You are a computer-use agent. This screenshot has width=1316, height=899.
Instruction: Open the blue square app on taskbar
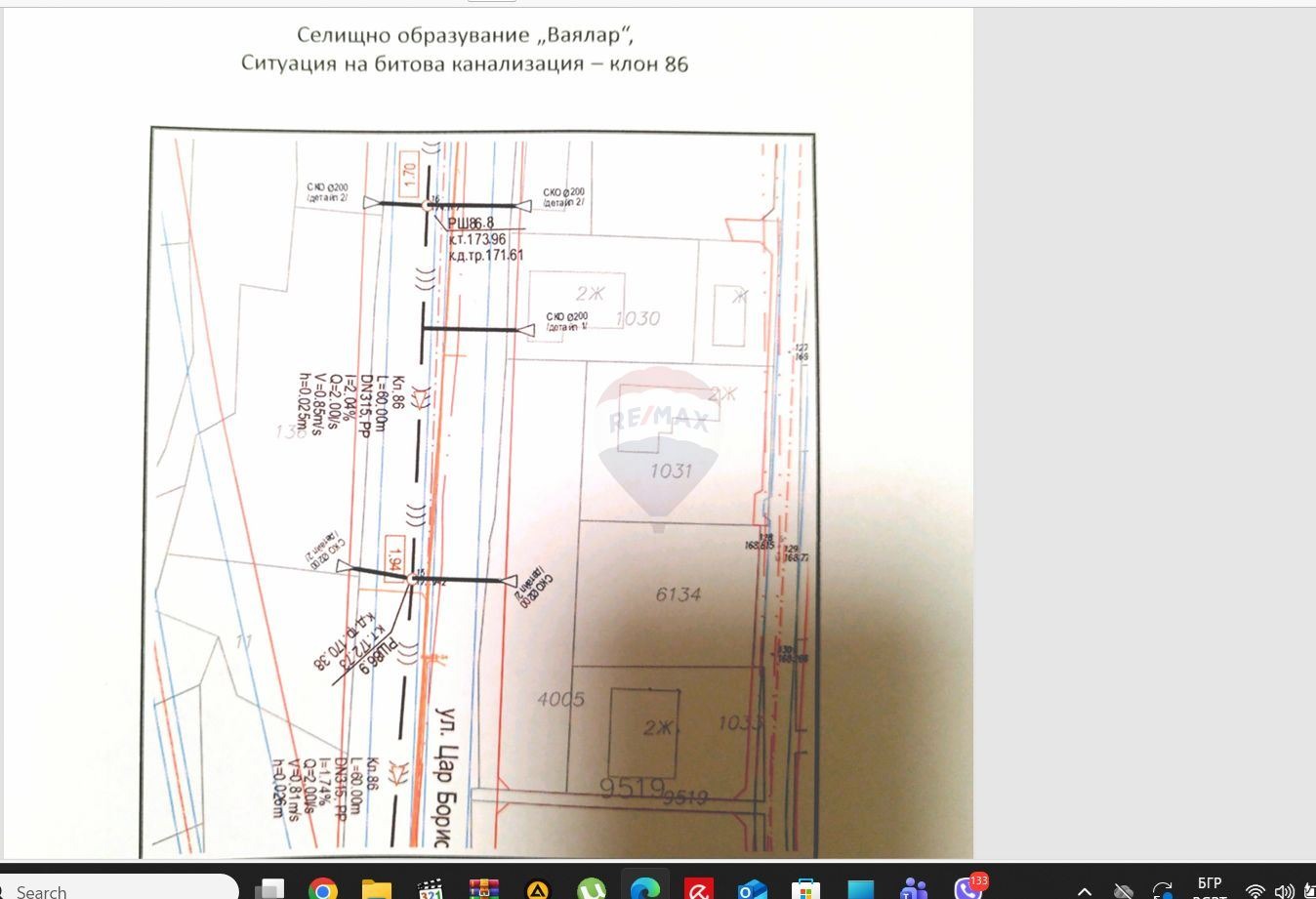[860, 889]
